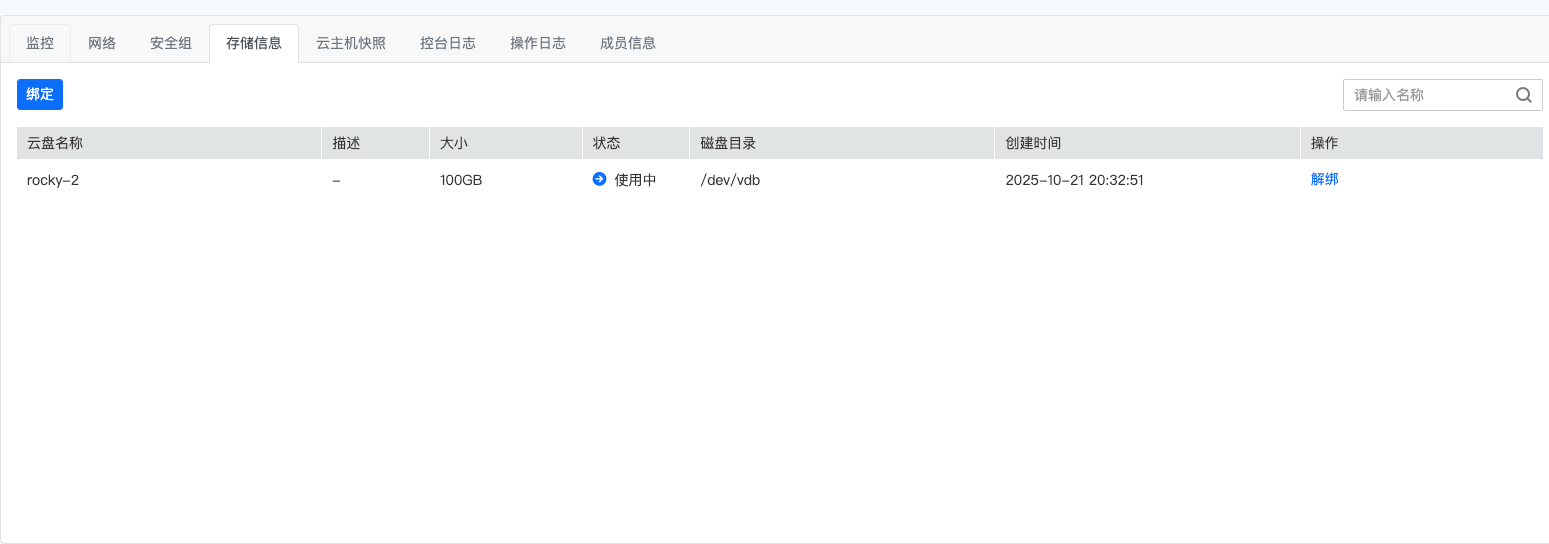Viewport: 1549px width, 544px height.
Task: Click the search magnifier icon
Action: pos(1523,95)
